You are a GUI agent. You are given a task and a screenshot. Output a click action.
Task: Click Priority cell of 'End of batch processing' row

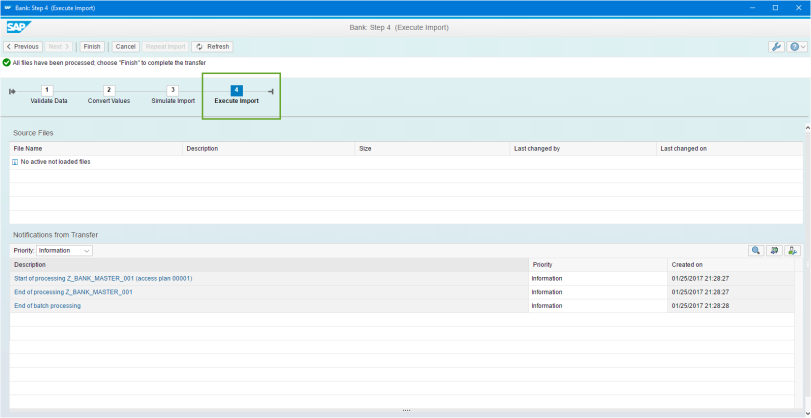tap(598, 306)
